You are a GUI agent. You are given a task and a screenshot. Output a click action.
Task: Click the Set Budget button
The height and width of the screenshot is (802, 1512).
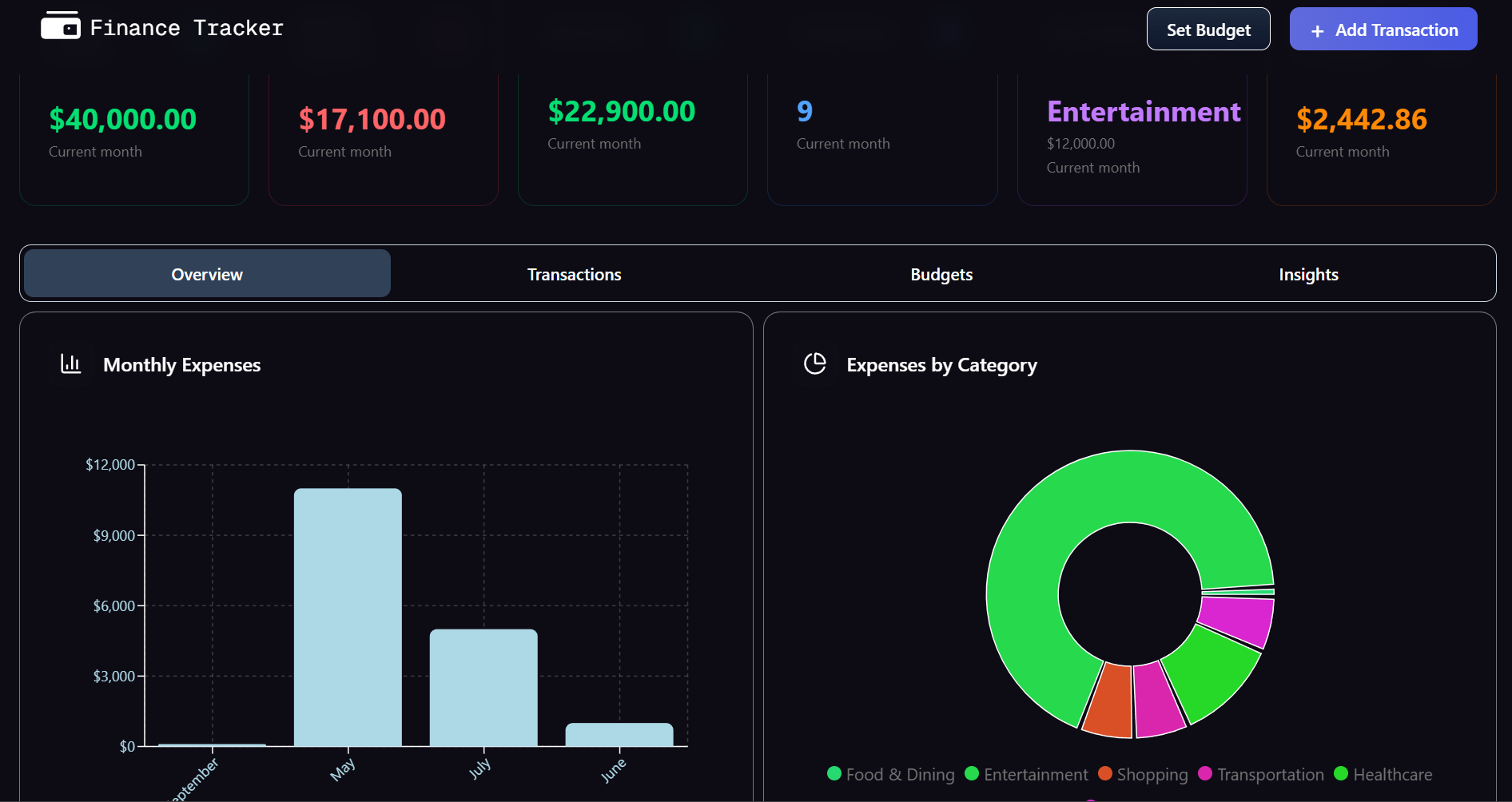point(1208,29)
